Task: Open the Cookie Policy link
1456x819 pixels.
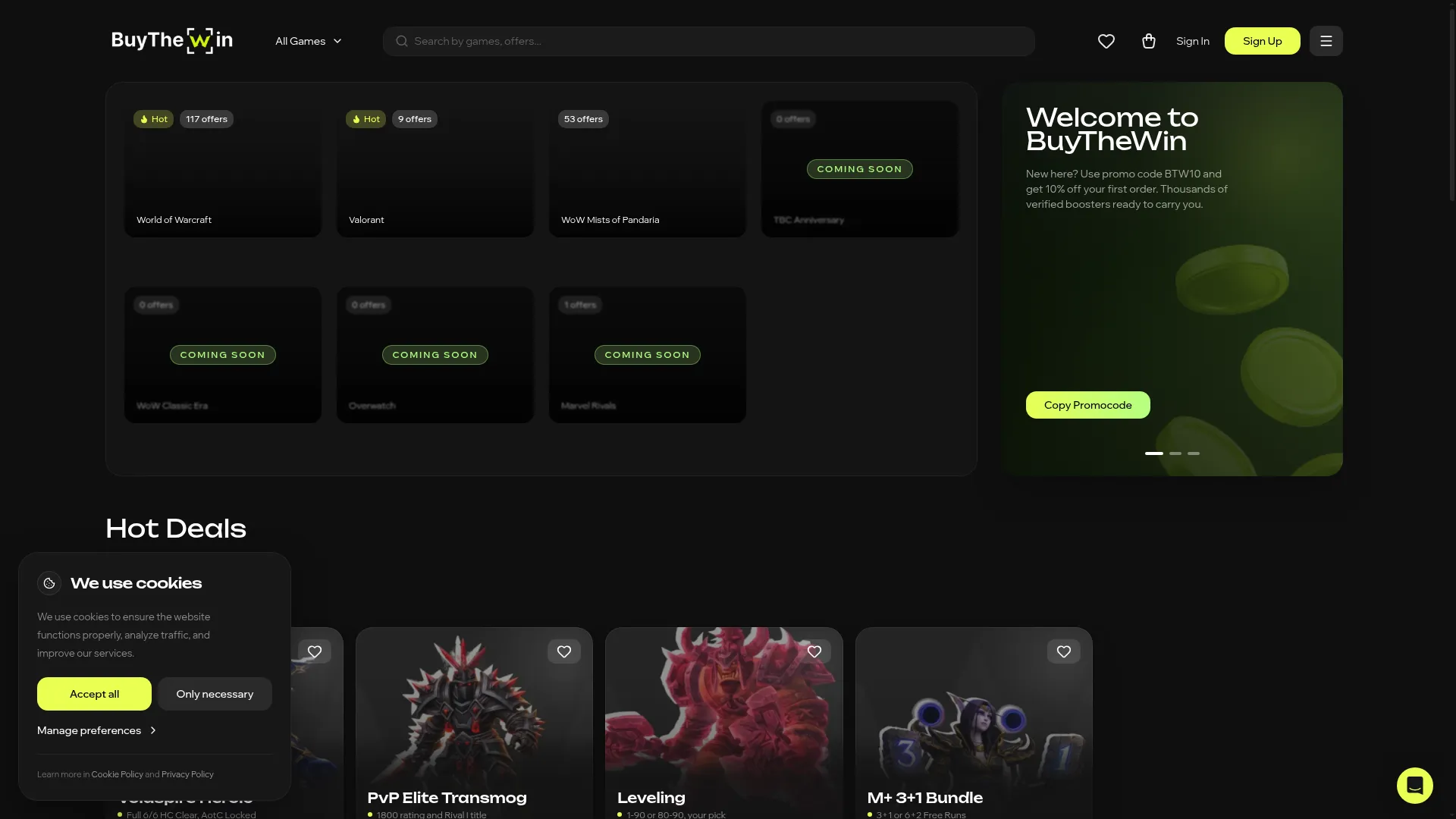Action: pos(118,774)
